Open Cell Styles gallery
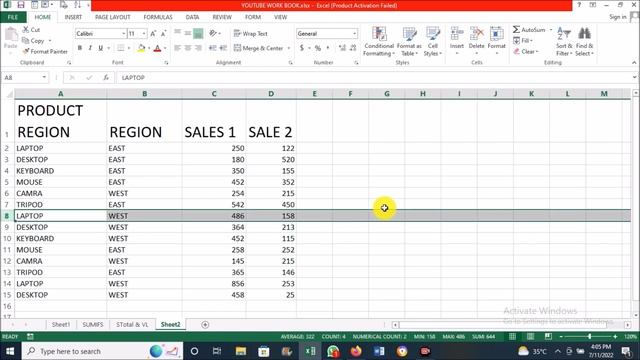Viewport: 640px width, 360px height. pos(432,42)
